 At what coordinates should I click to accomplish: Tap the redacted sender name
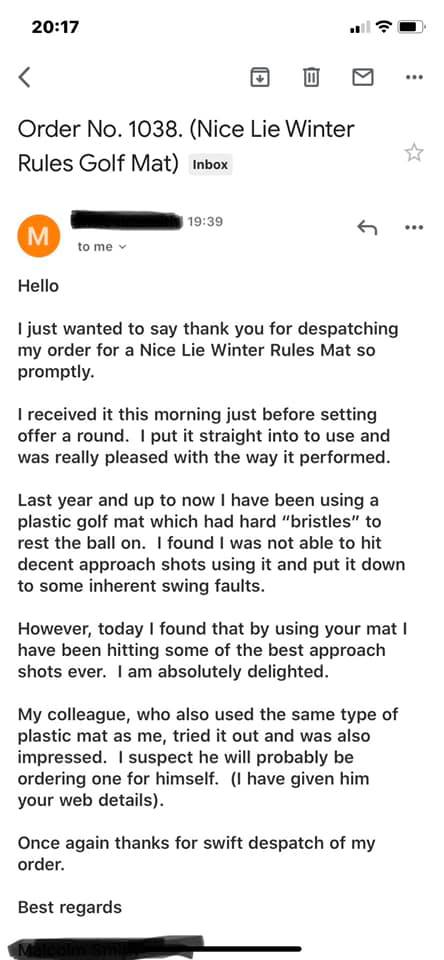pyautogui.click(x=127, y=220)
